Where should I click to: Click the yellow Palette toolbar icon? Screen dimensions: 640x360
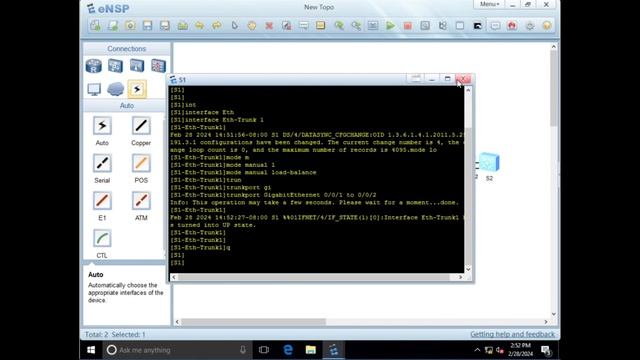321,25
